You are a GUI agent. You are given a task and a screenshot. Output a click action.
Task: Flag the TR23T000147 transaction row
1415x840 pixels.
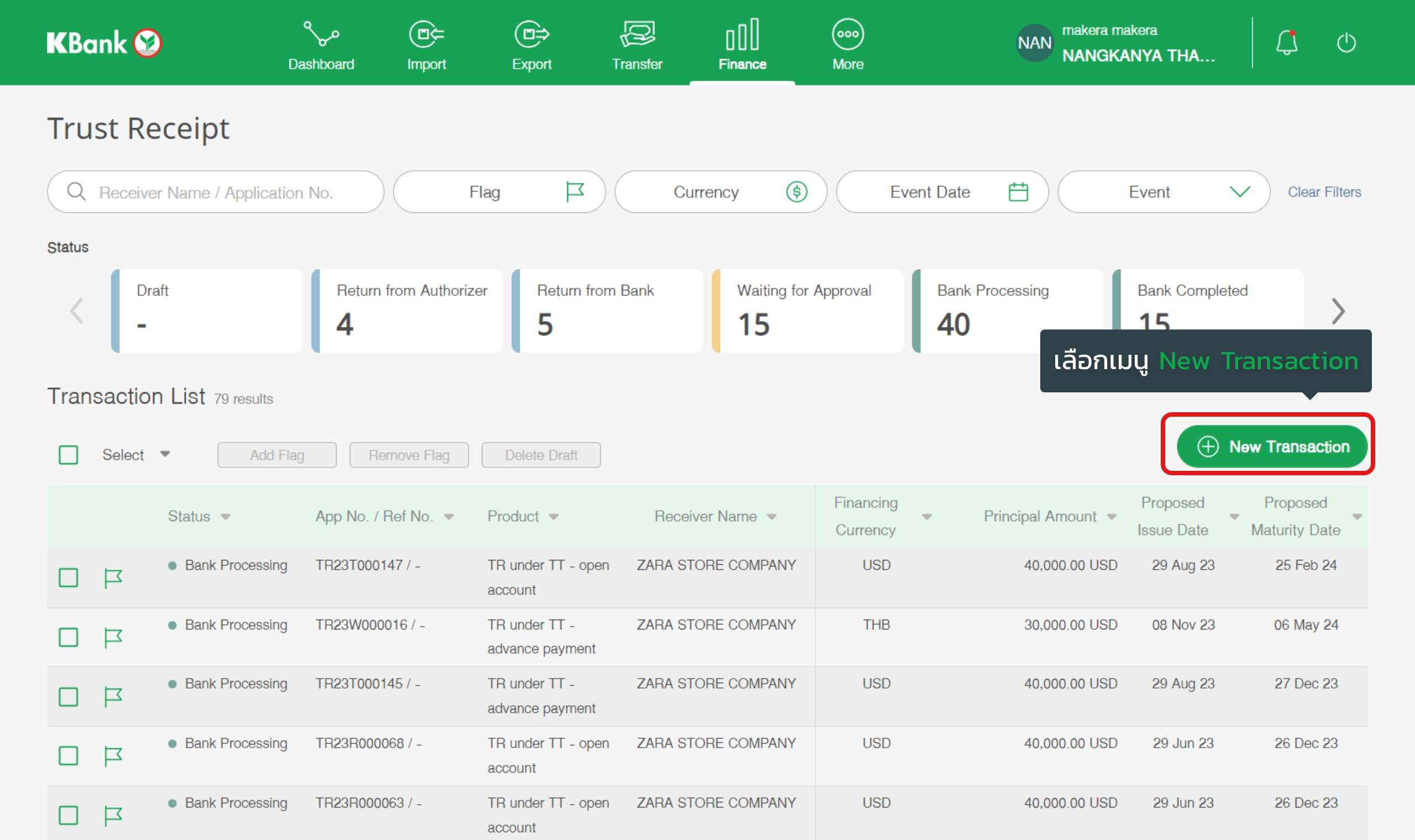point(113,578)
